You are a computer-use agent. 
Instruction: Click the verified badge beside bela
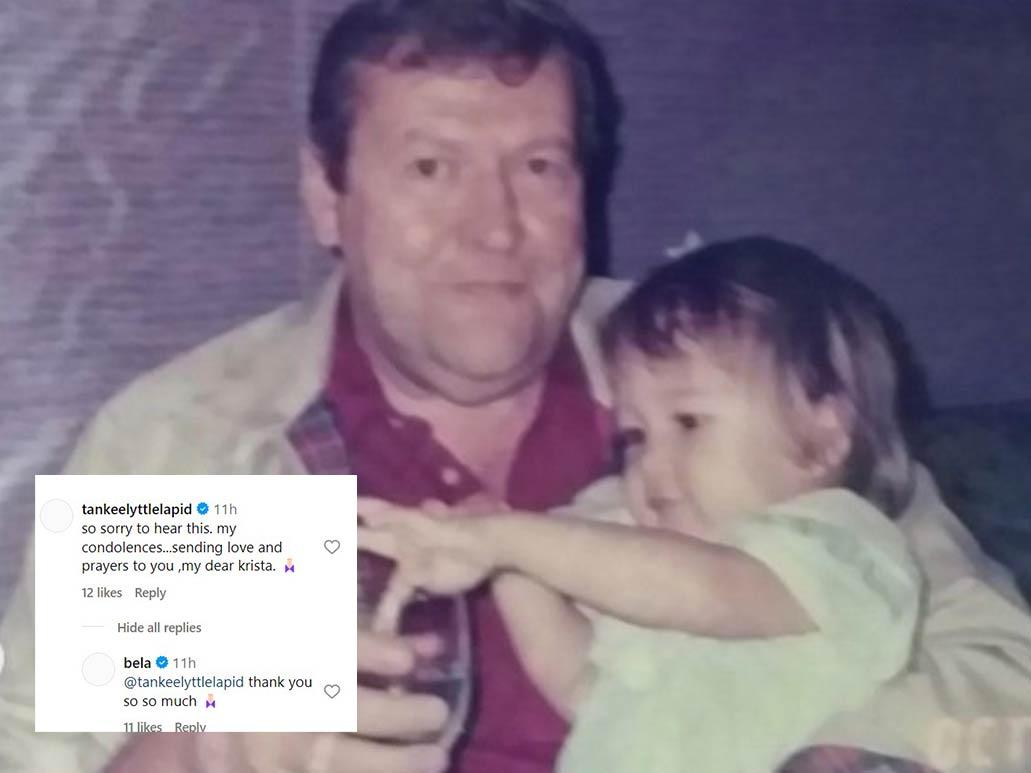click(162, 663)
